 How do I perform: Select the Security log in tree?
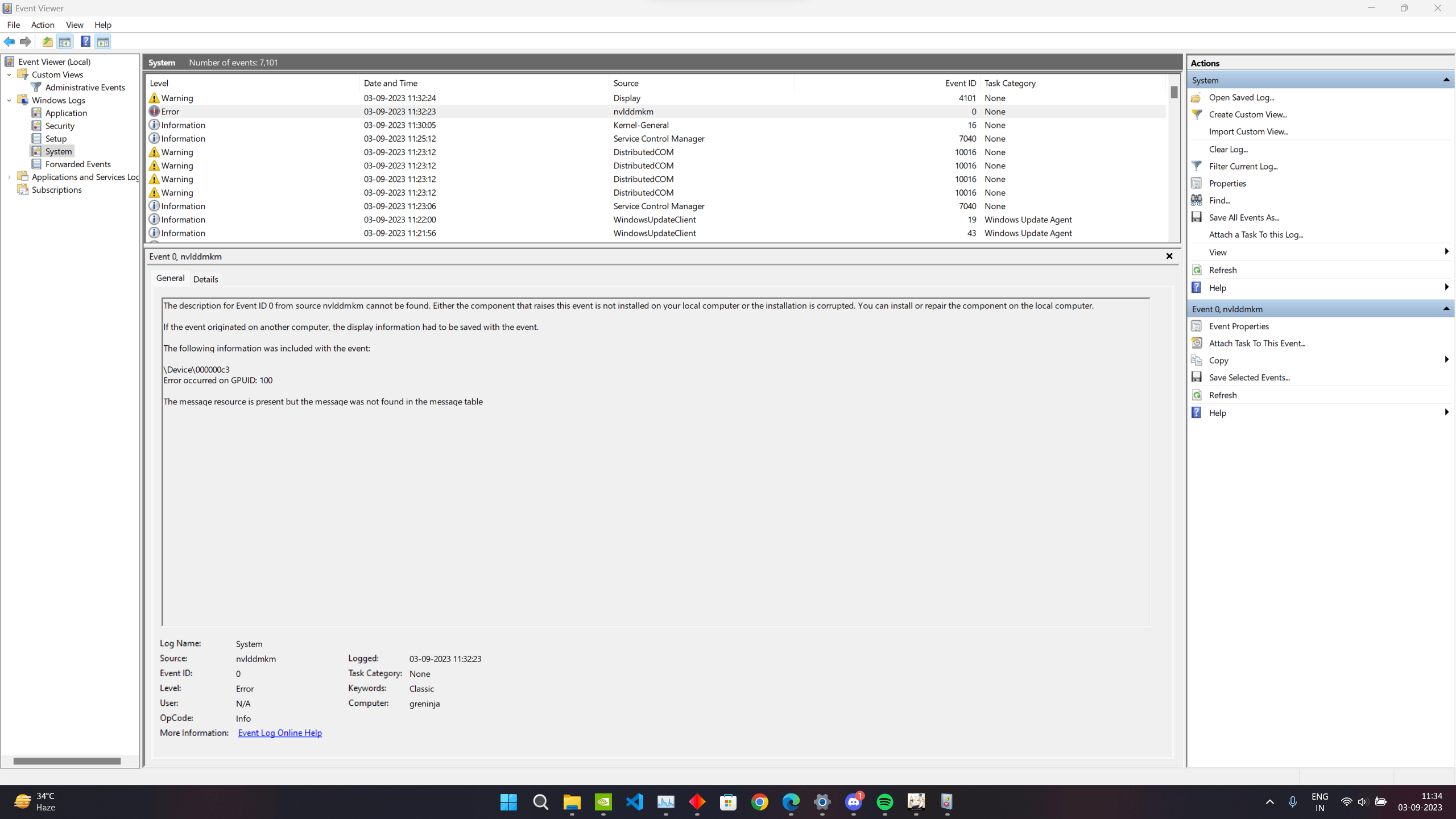pyautogui.click(x=60, y=126)
